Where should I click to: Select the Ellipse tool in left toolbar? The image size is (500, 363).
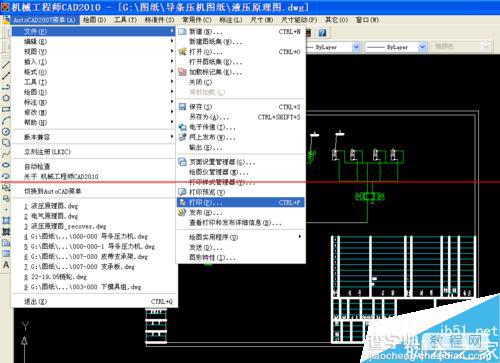[6, 165]
